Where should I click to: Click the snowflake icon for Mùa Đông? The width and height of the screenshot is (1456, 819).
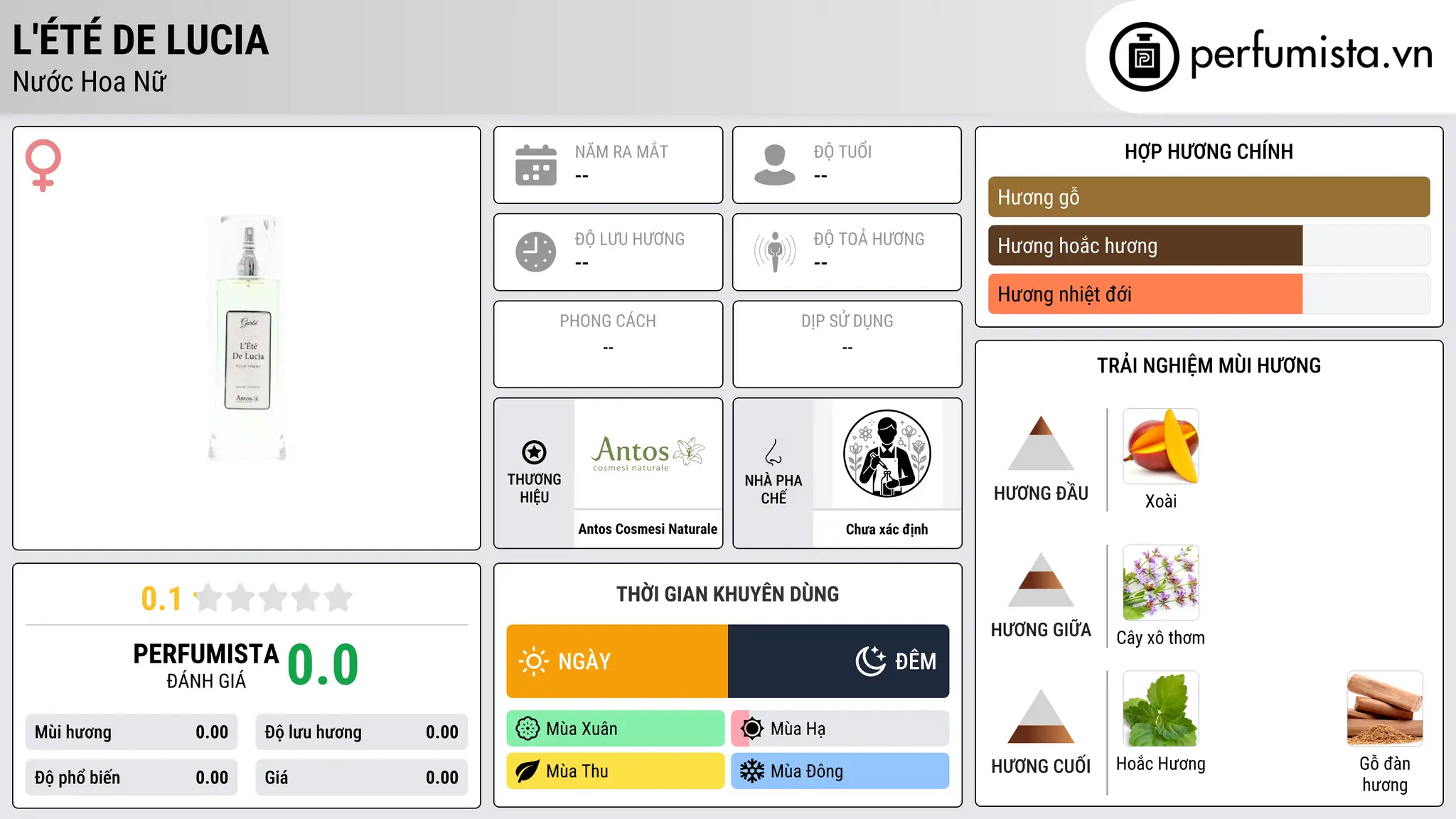tap(752, 771)
